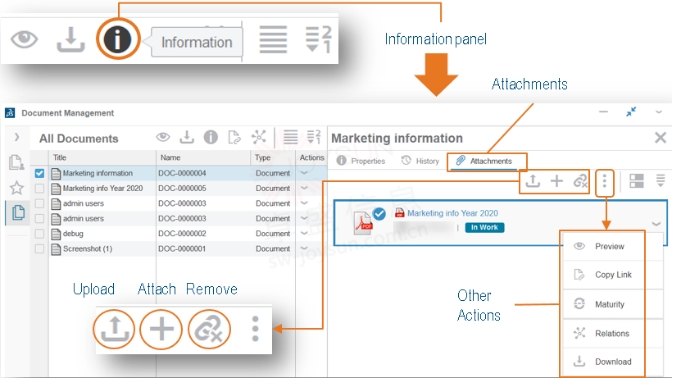The image size is (673, 378).
Task: Check the Marketing info Year 2020 checkbox
Action: (39, 188)
